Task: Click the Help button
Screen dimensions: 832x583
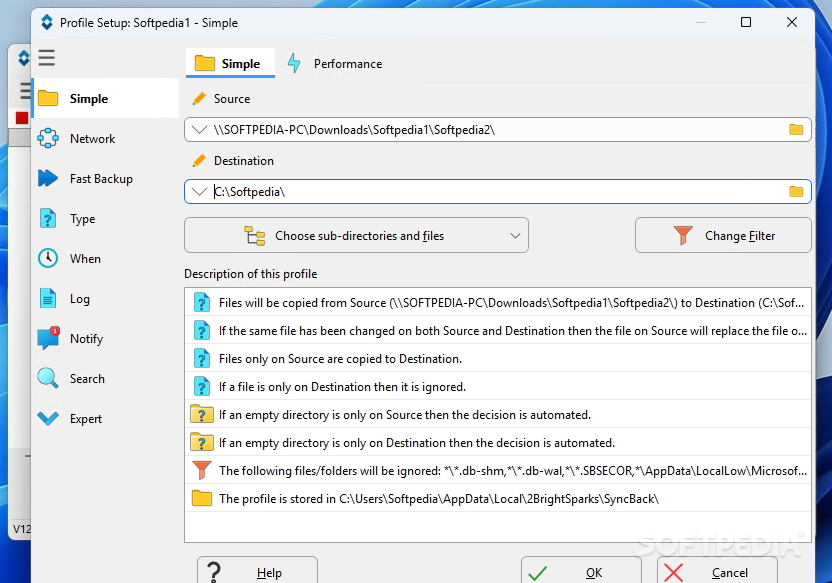Action: [x=257, y=571]
